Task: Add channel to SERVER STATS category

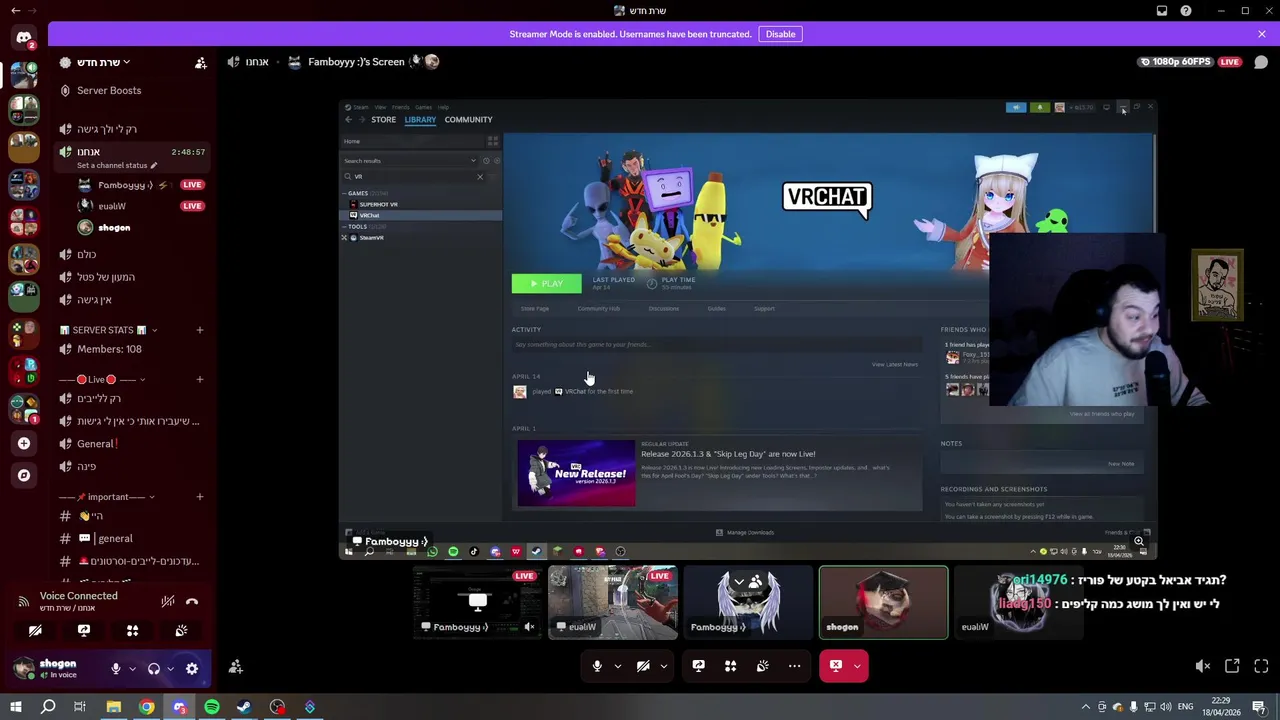Action: [x=200, y=330]
